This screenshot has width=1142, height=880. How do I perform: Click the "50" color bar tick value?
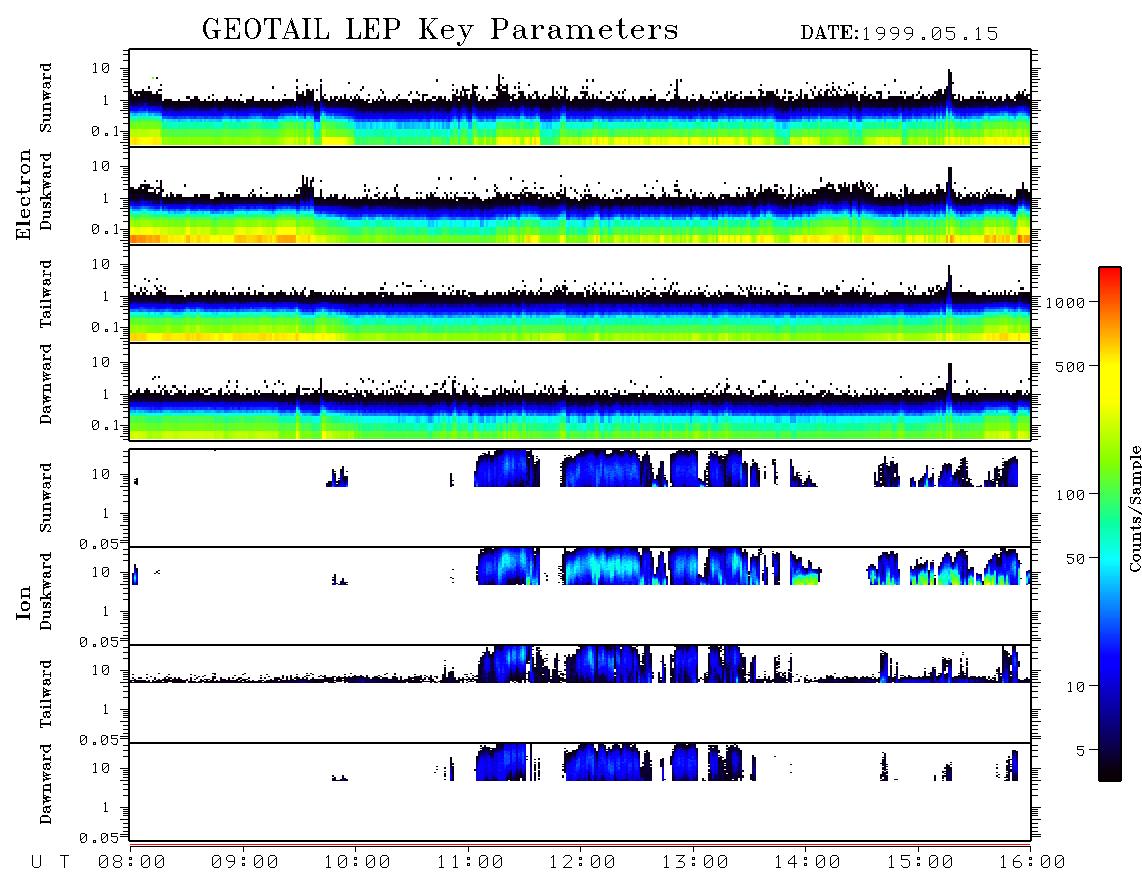tap(1075, 559)
